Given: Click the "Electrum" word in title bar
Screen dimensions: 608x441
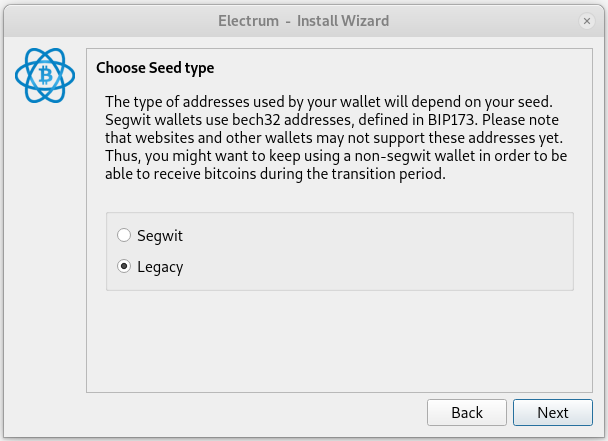Looking at the screenshot, I should click(249, 21).
